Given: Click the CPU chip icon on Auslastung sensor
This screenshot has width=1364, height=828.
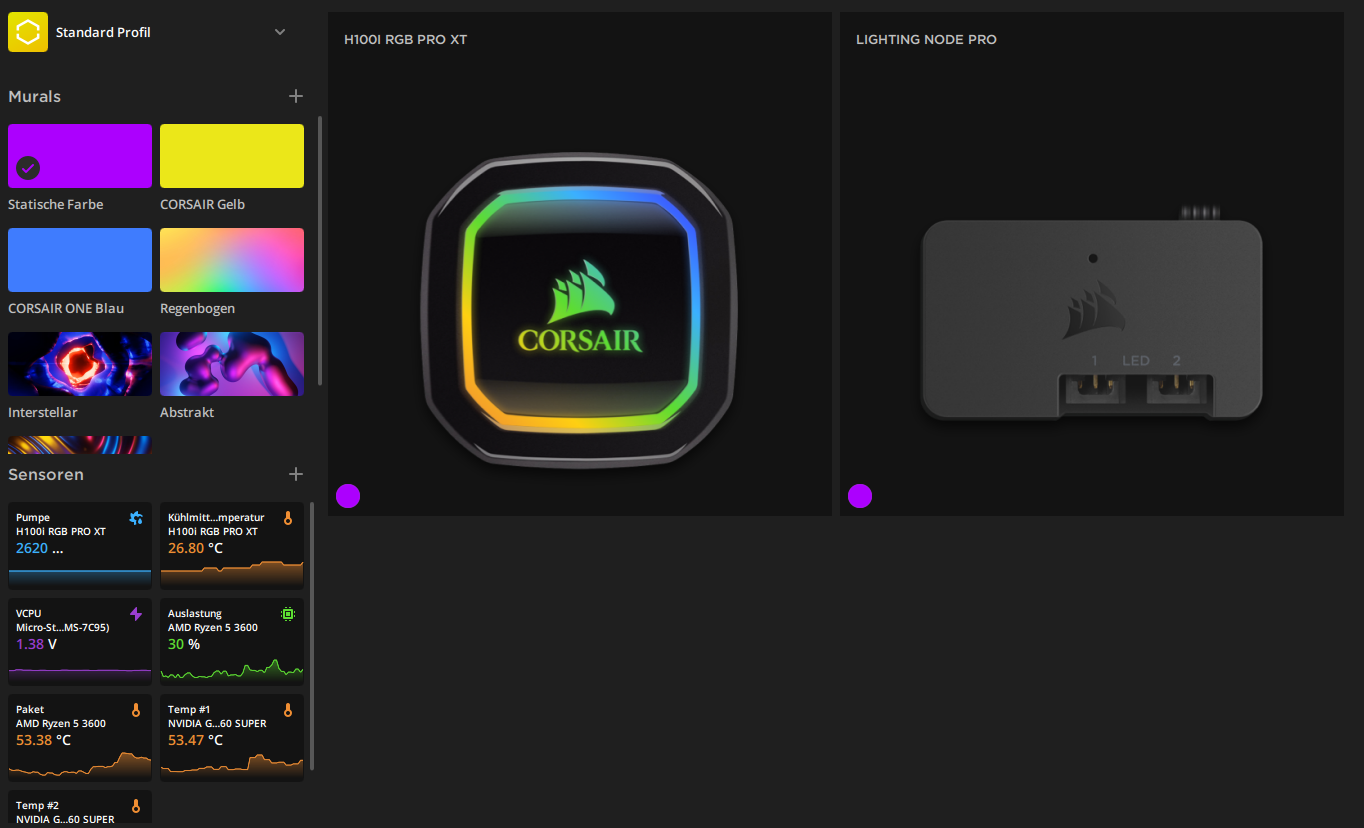Looking at the screenshot, I should [x=288, y=614].
